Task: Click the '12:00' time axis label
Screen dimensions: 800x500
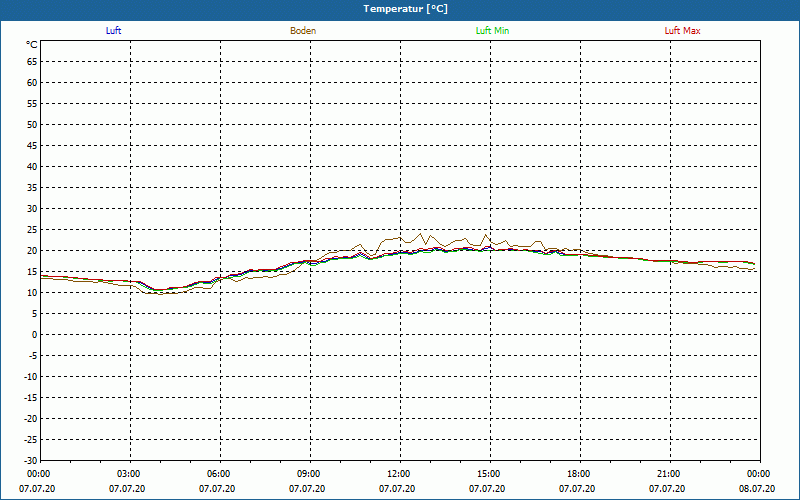Action: (398, 474)
